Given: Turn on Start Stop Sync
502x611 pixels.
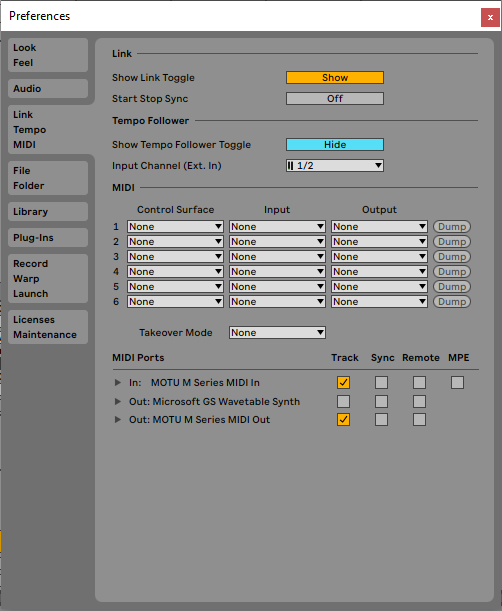Looking at the screenshot, I should click(335, 99).
